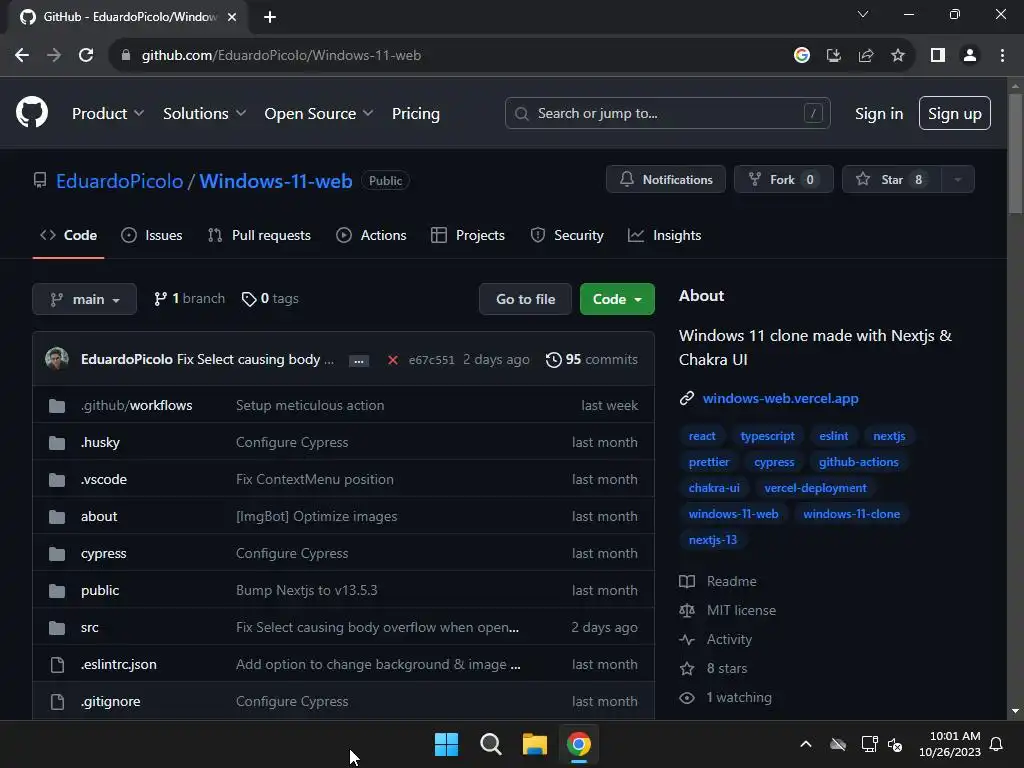Click EduardoPicolo avatar in commit row
Viewport: 1024px width, 768px height.
57,359
